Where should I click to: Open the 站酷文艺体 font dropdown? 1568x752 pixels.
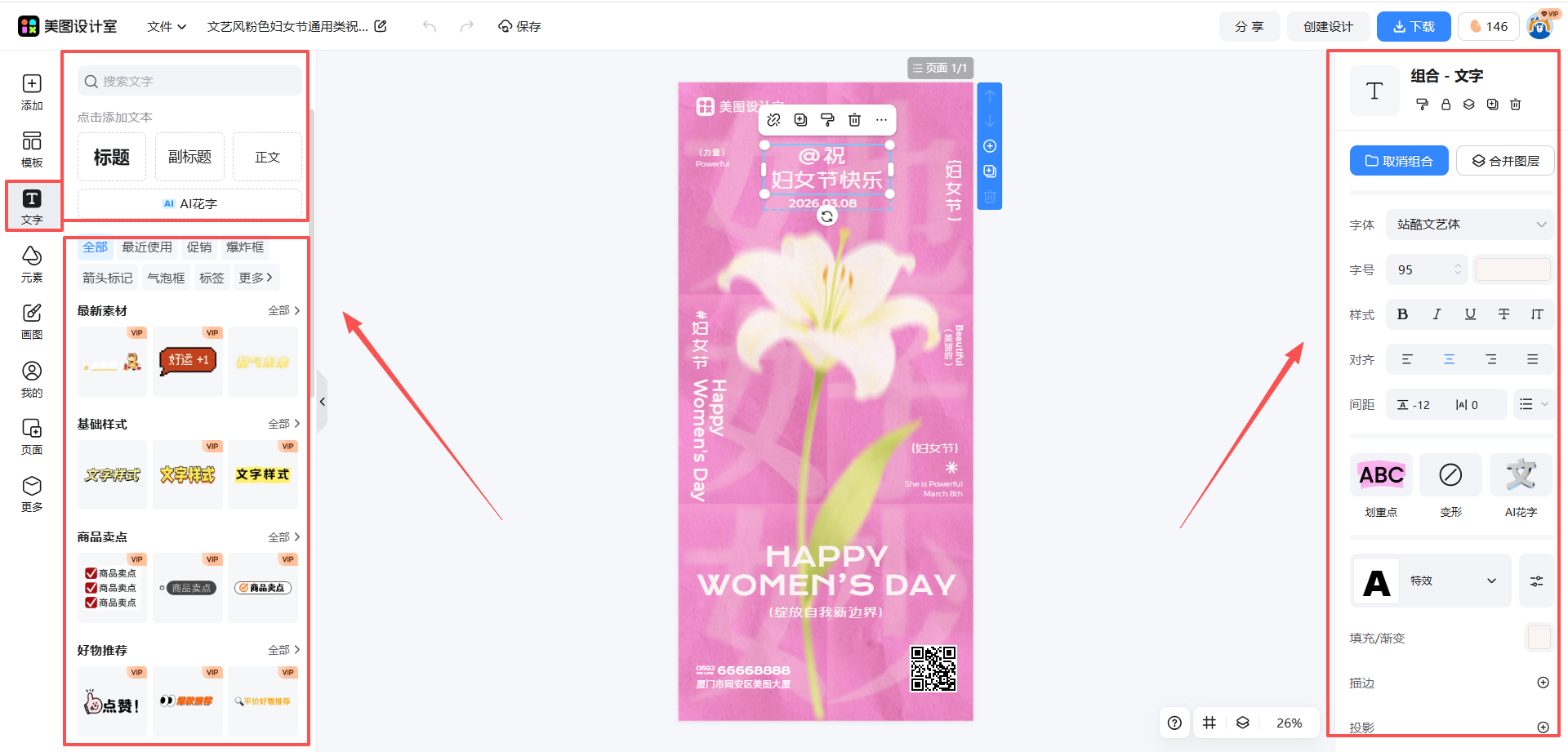(1469, 225)
